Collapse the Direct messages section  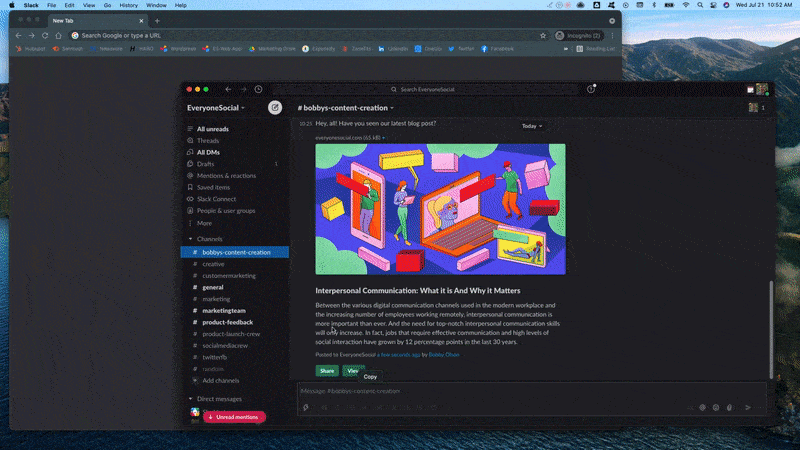[191, 399]
